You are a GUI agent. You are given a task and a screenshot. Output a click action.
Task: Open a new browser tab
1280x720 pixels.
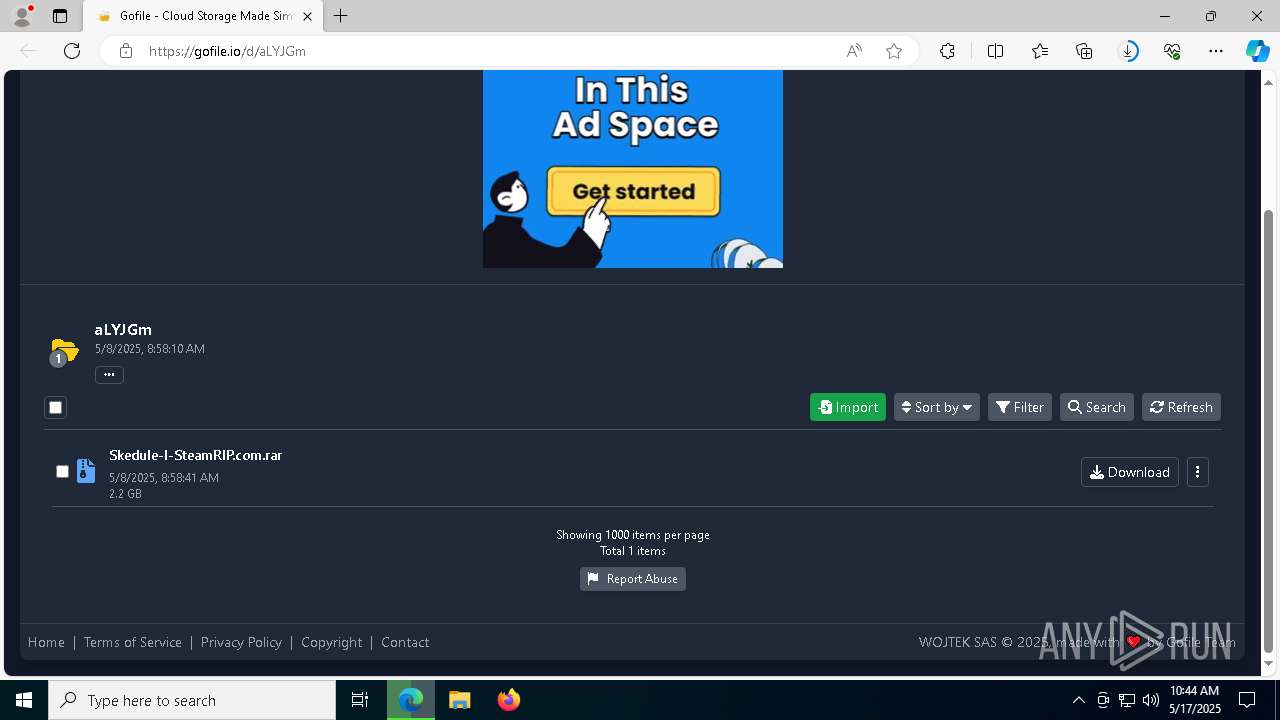[x=341, y=16]
